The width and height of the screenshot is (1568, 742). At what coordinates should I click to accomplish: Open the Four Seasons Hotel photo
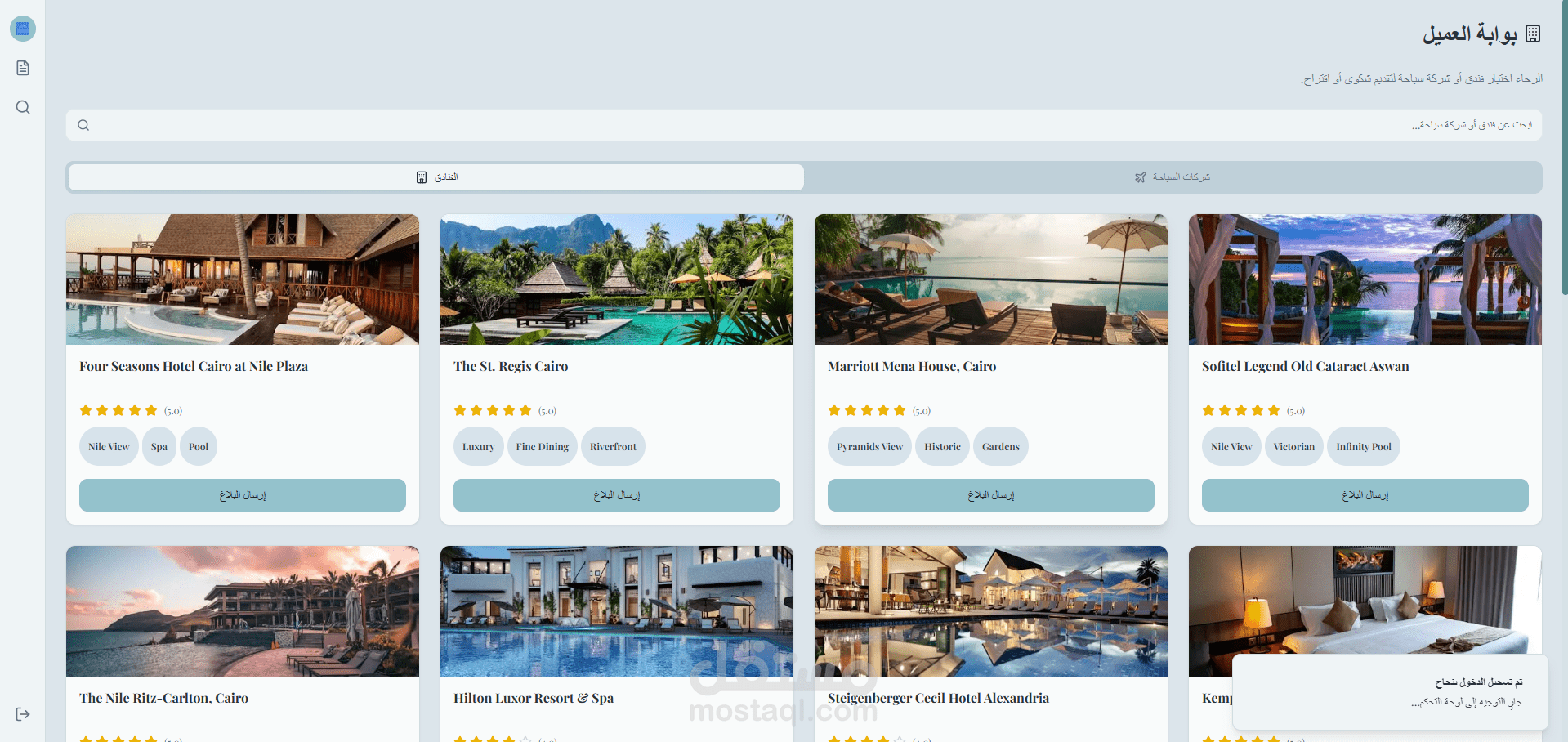(243, 279)
